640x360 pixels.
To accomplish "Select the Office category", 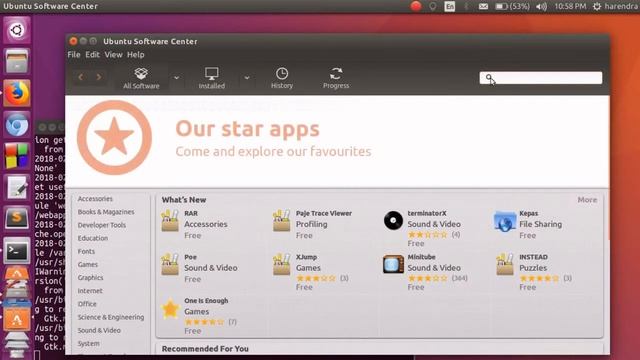I will [87, 304].
